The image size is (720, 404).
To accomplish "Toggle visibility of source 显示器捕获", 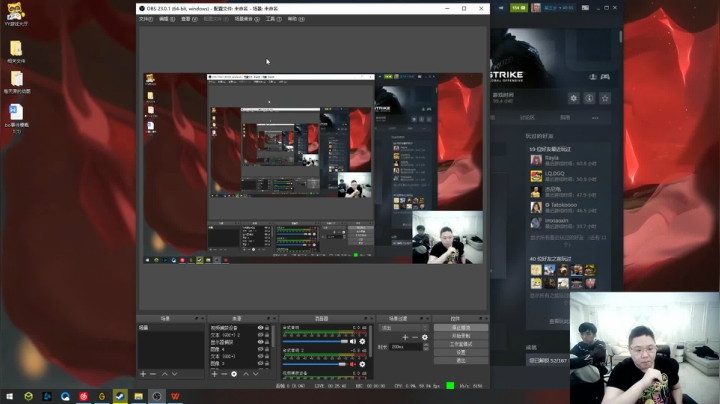I will pos(260,342).
